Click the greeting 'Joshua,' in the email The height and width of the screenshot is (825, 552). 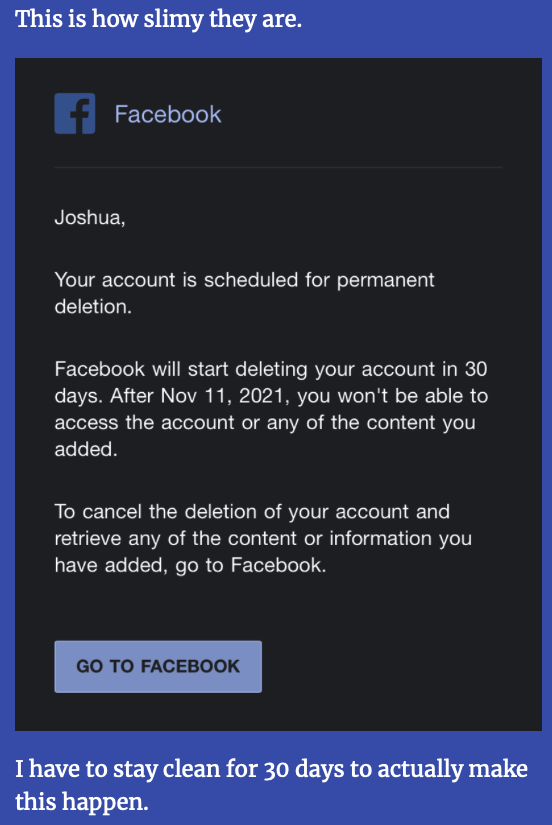pyautogui.click(x=90, y=217)
